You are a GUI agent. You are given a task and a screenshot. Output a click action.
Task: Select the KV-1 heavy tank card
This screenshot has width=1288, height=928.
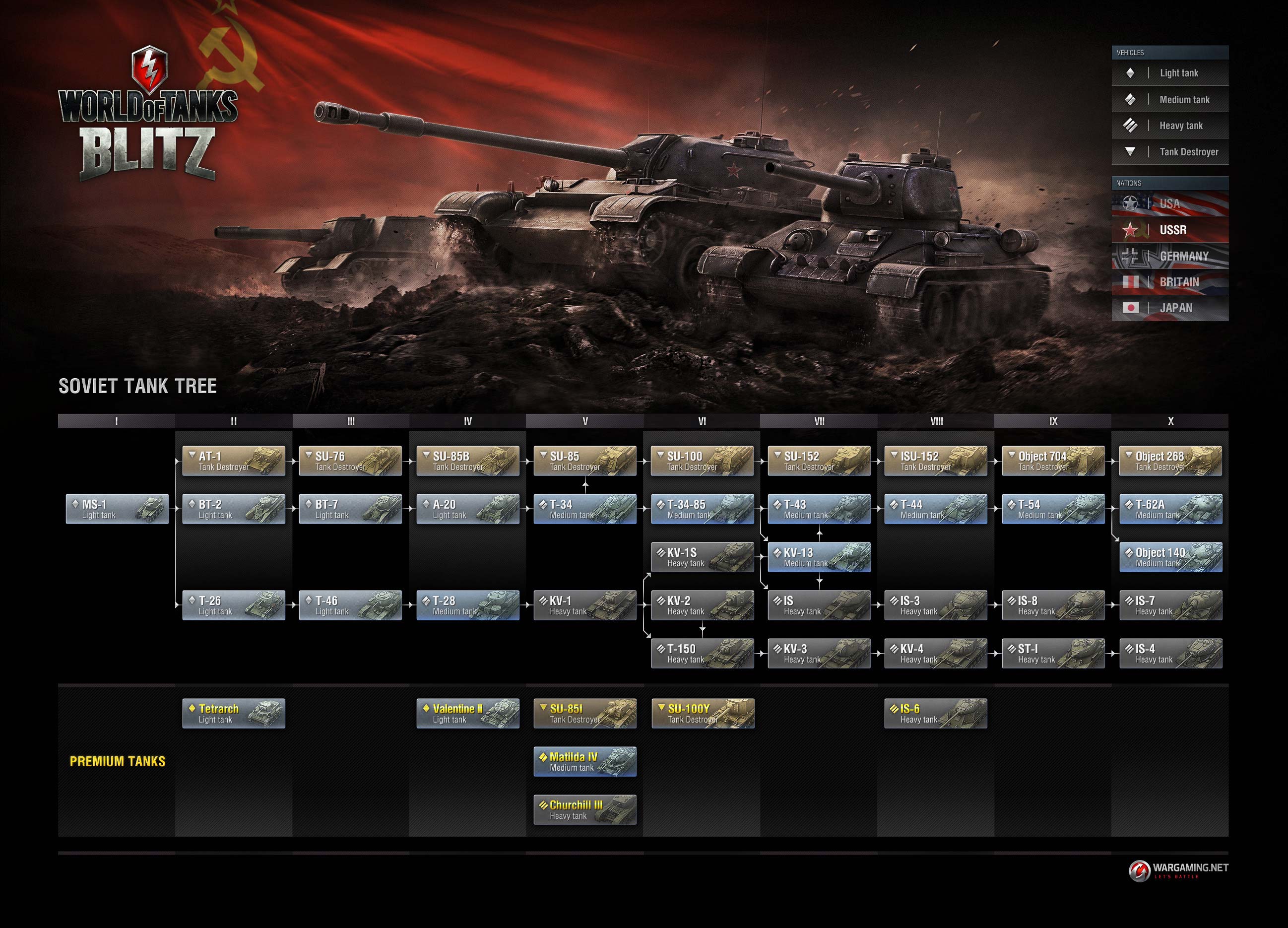[x=585, y=605]
